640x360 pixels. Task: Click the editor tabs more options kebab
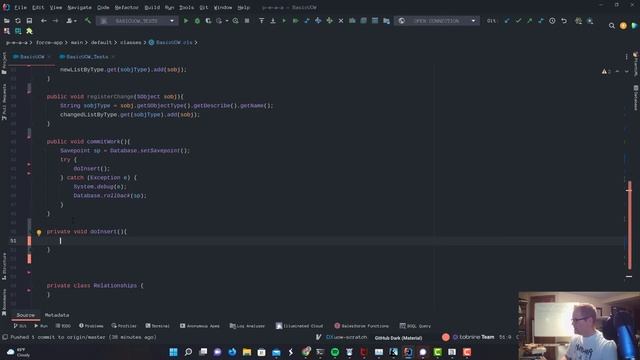[627, 57]
